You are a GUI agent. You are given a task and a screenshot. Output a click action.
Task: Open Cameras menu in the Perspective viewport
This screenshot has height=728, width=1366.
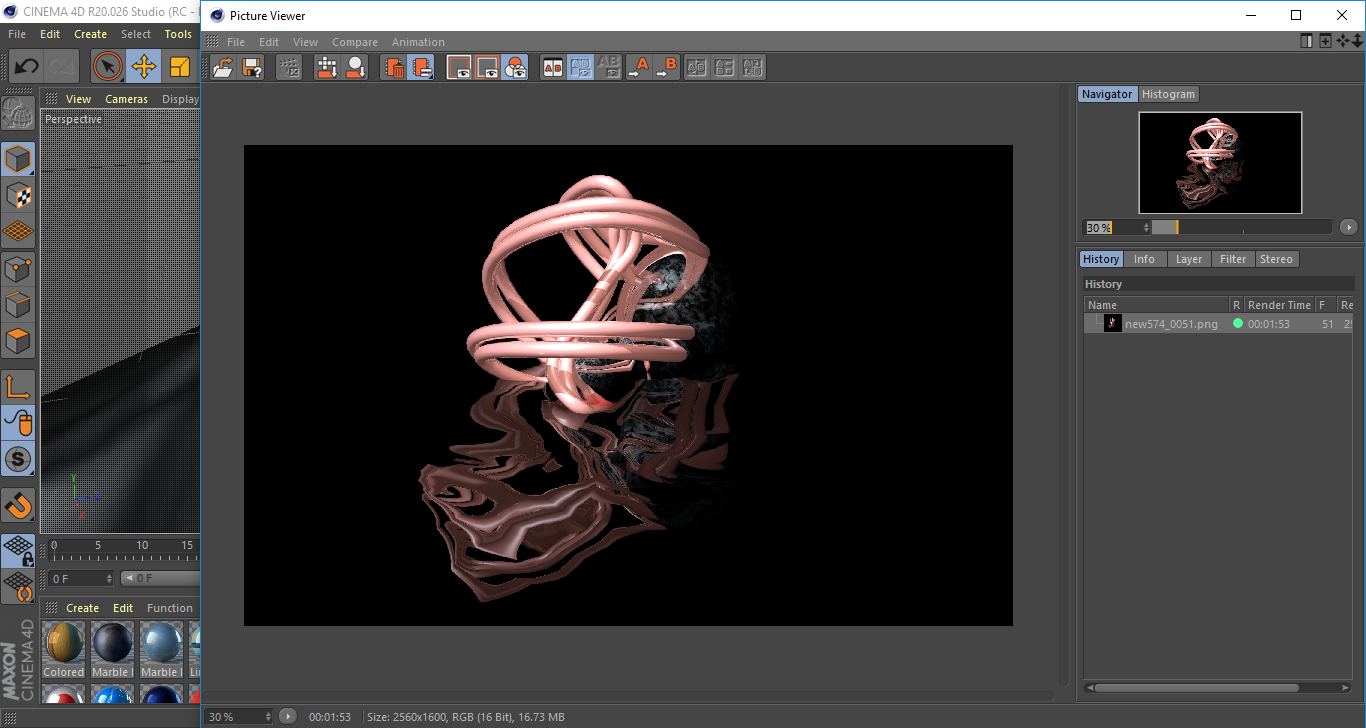[x=126, y=99]
